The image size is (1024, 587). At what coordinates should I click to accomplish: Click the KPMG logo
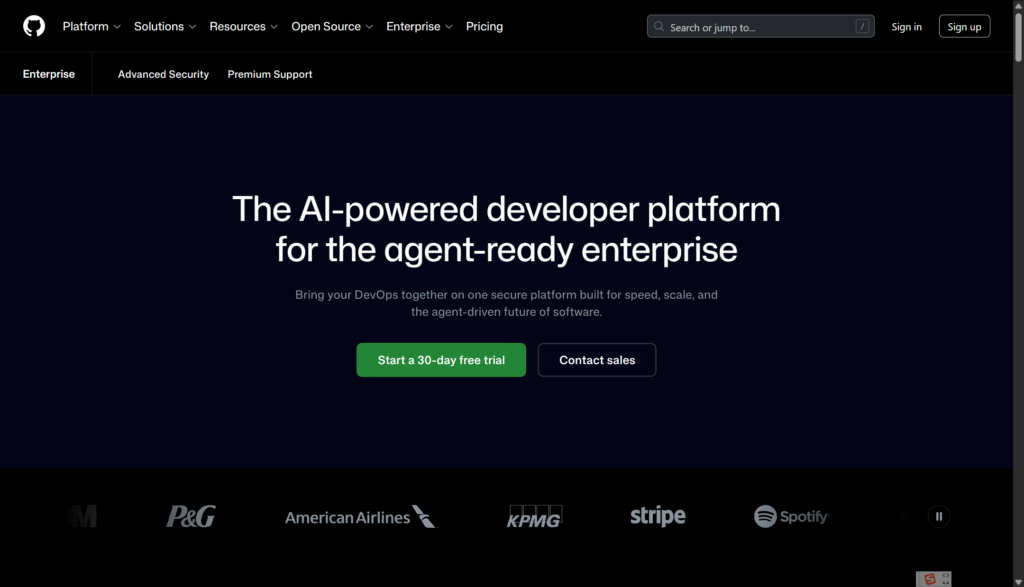tap(534, 516)
